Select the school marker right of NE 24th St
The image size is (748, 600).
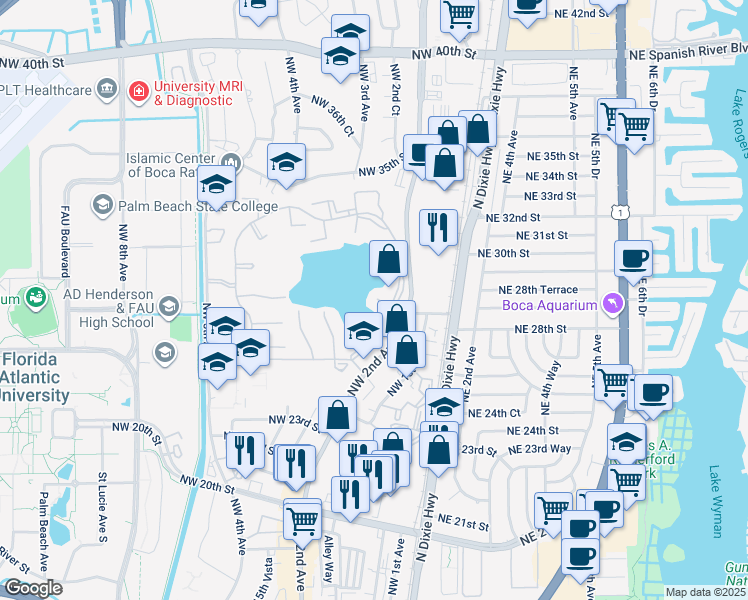tap(626, 440)
